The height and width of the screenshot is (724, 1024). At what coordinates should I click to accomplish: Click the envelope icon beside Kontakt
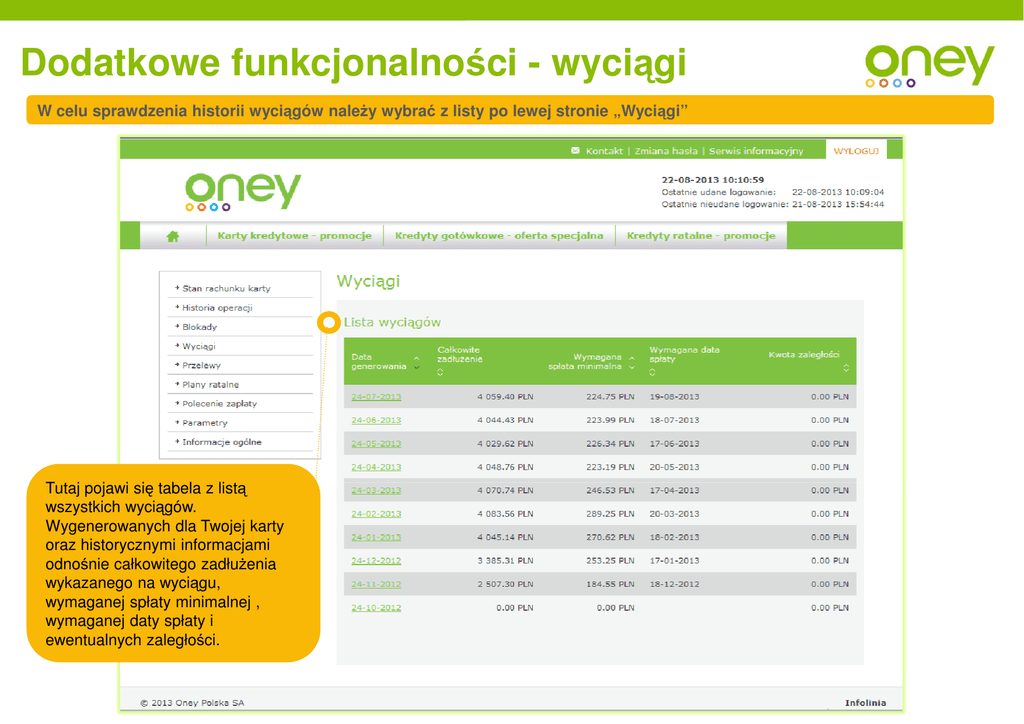(575, 151)
